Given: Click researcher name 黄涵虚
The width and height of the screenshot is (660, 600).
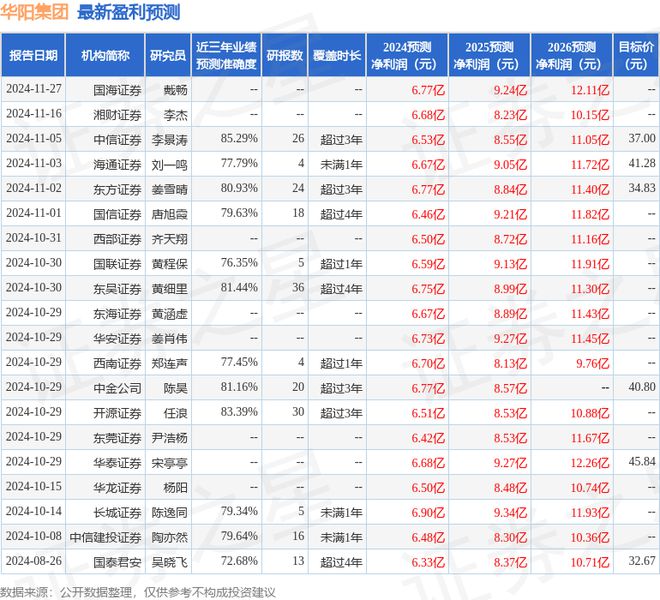Looking at the screenshot, I should coord(170,313).
